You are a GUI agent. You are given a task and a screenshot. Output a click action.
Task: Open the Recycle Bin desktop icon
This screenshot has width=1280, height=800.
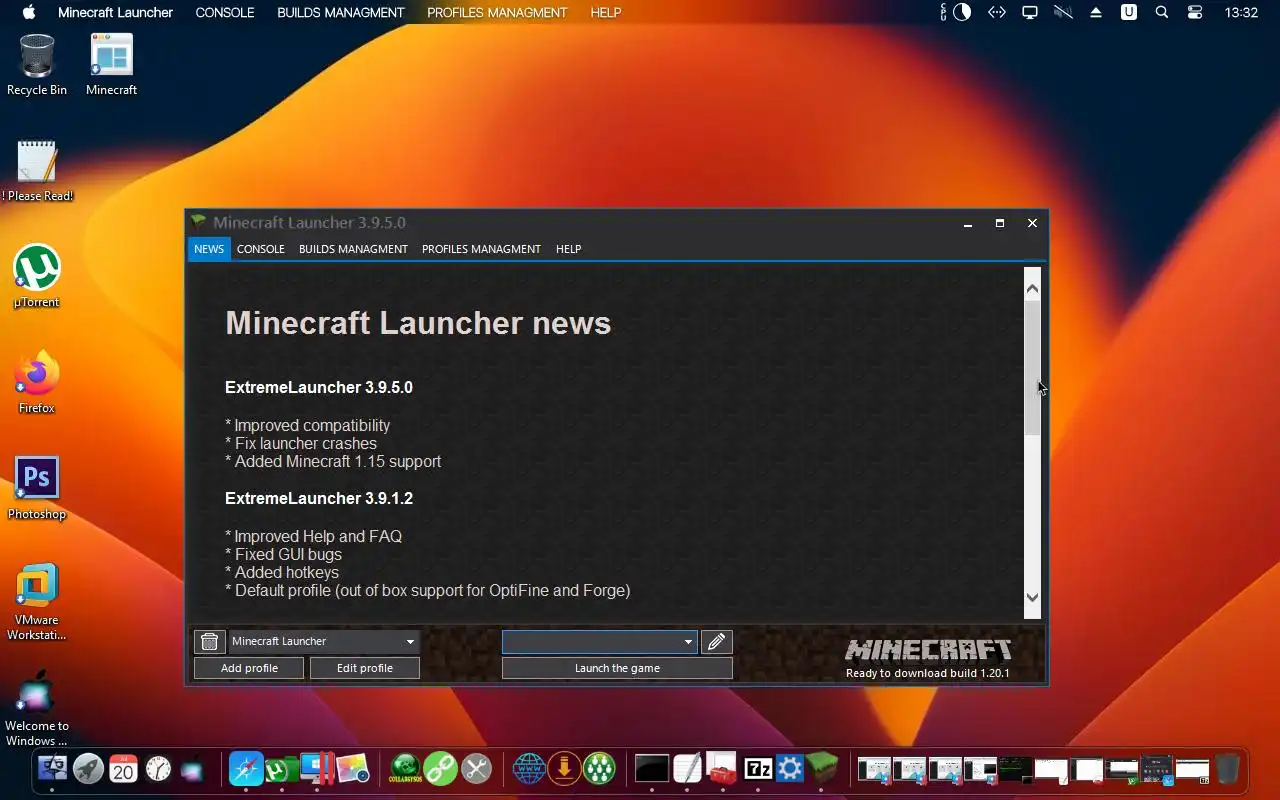37,66
